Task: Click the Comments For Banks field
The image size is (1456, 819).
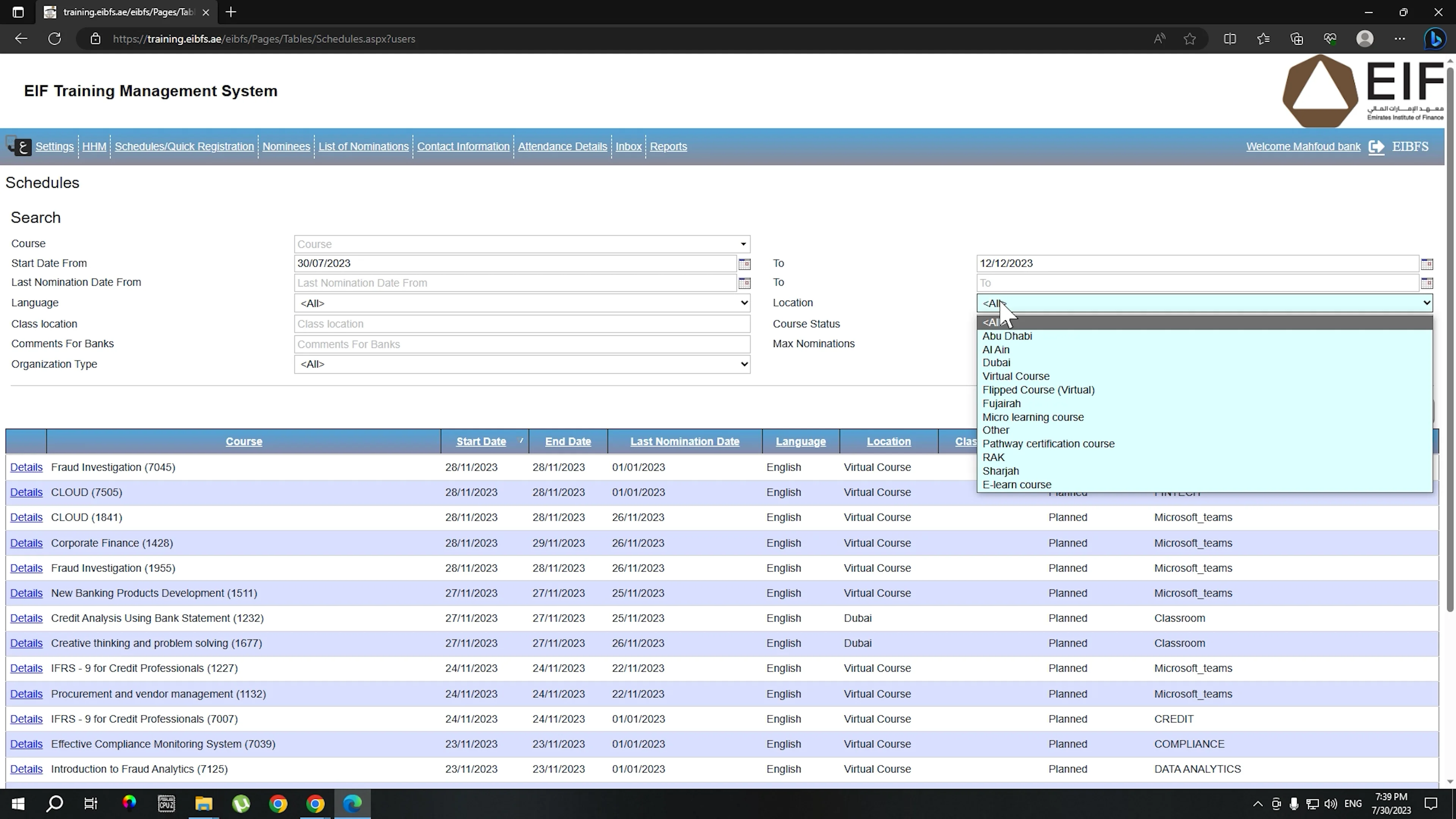Action: pos(522,344)
